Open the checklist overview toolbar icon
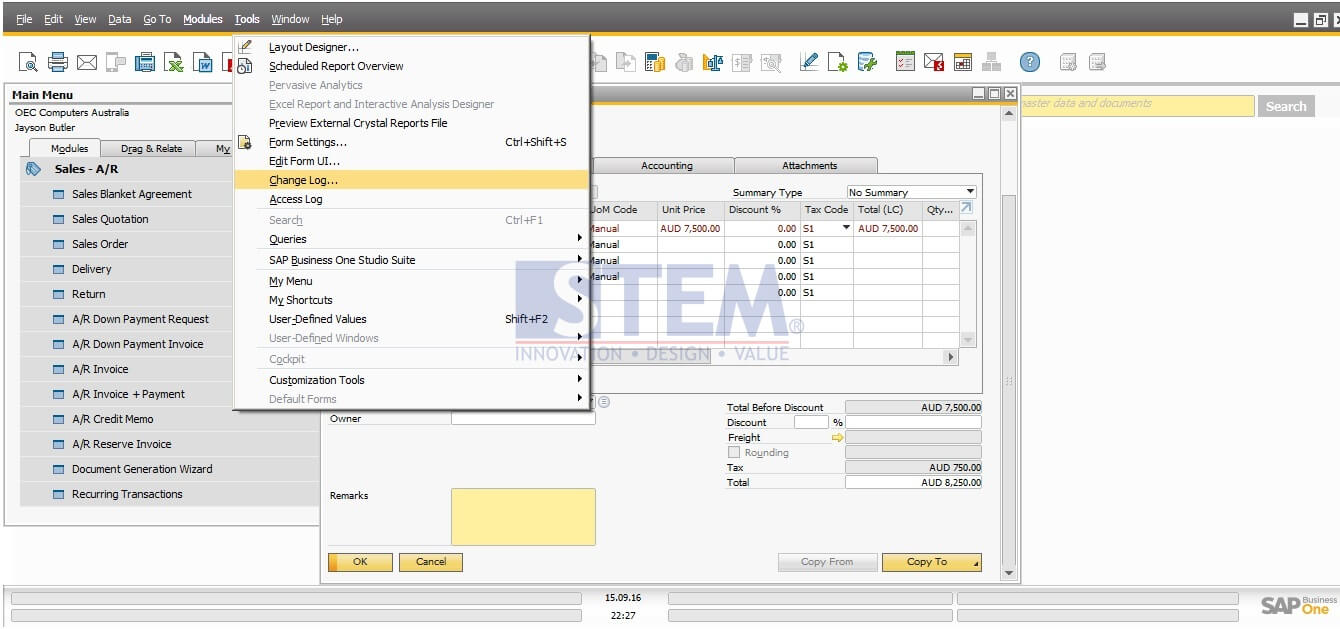 click(x=905, y=62)
